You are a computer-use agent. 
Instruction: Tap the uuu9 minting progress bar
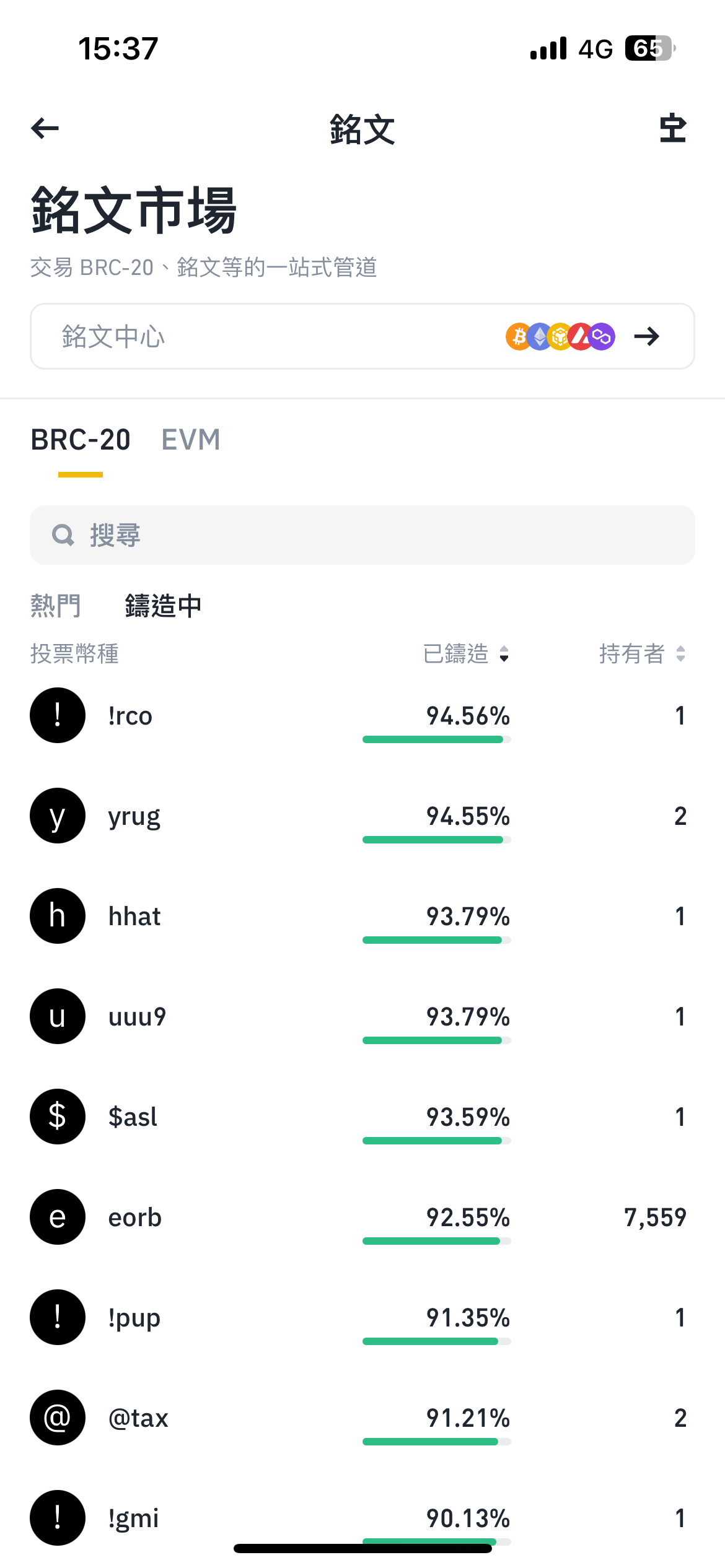pyautogui.click(x=436, y=1040)
